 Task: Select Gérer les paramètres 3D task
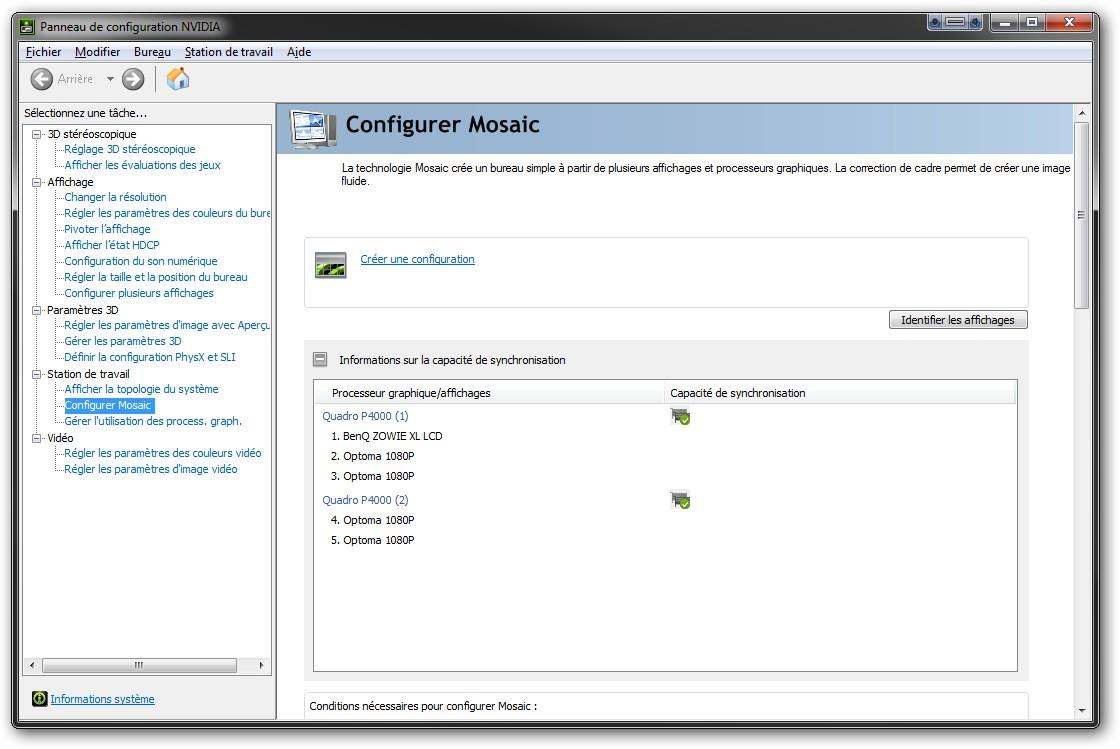coord(122,341)
